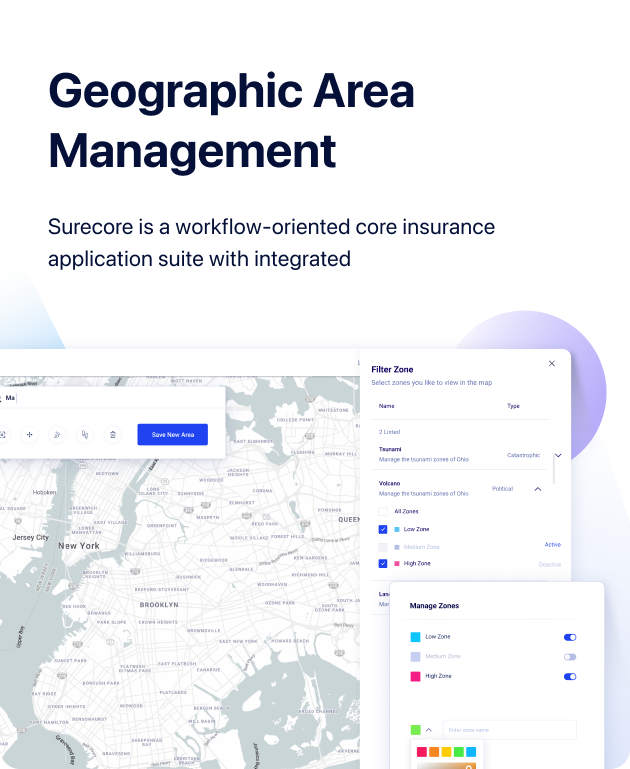Check the All Zones checkbox

[383, 511]
